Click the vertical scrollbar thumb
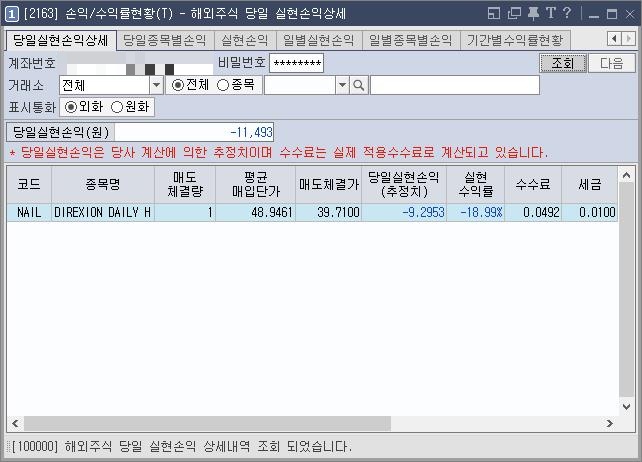The image size is (642, 462). (x=626, y=290)
